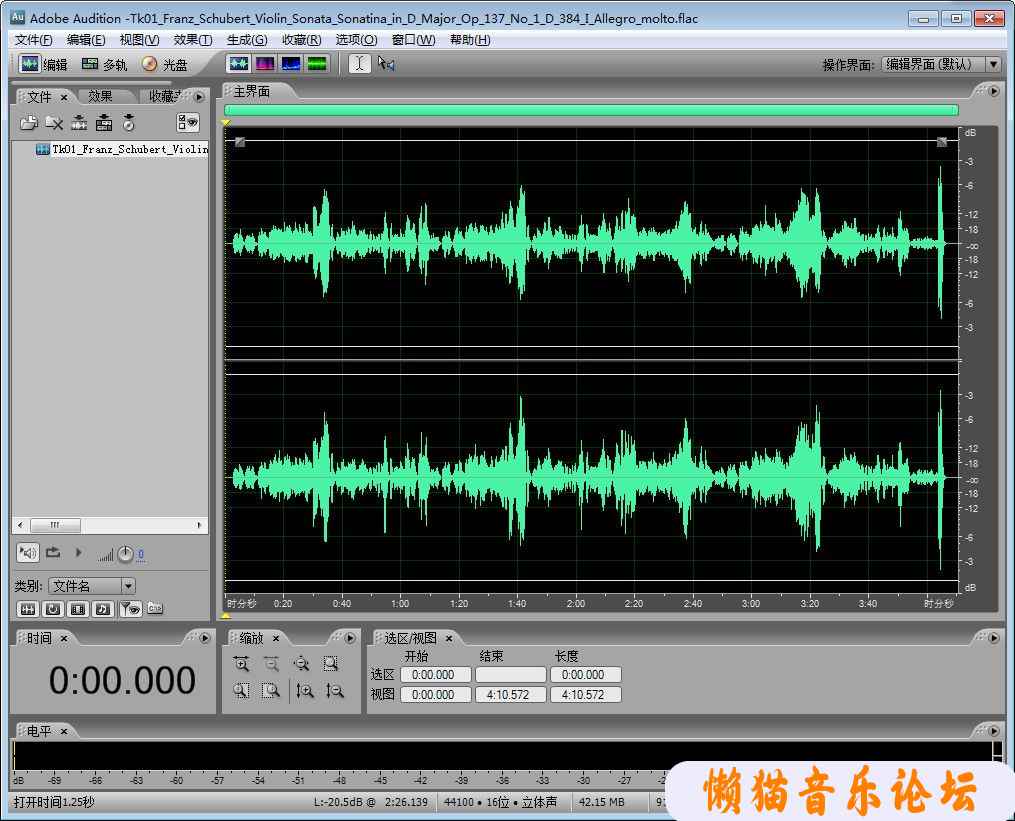Image resolution: width=1015 pixels, height=821 pixels.
Task: Click Zoom In Horizontally icon
Action: (241, 664)
